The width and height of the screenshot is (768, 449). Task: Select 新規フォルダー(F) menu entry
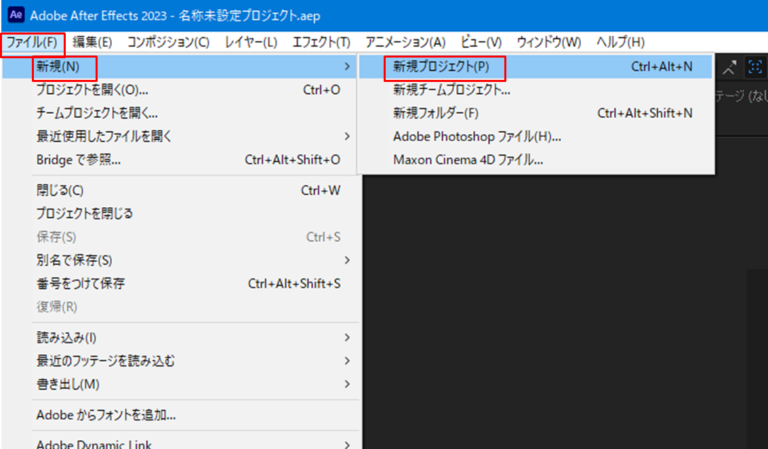pyautogui.click(x=436, y=113)
